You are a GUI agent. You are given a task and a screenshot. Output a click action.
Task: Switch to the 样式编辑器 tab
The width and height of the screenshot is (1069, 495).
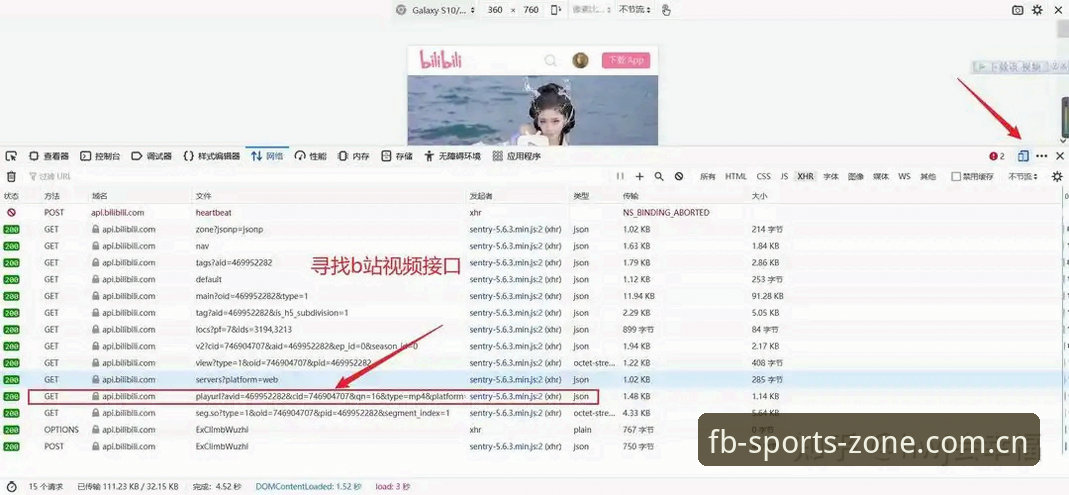coord(211,156)
